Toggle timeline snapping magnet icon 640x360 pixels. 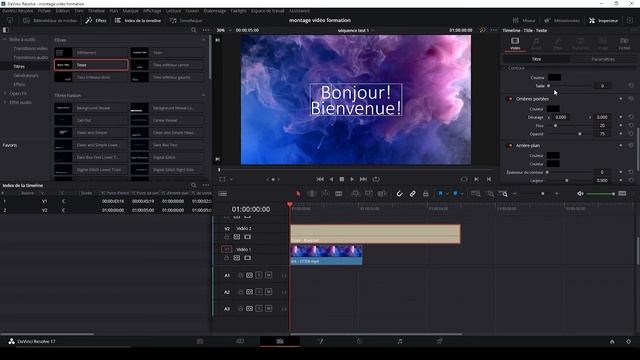[x=399, y=193]
